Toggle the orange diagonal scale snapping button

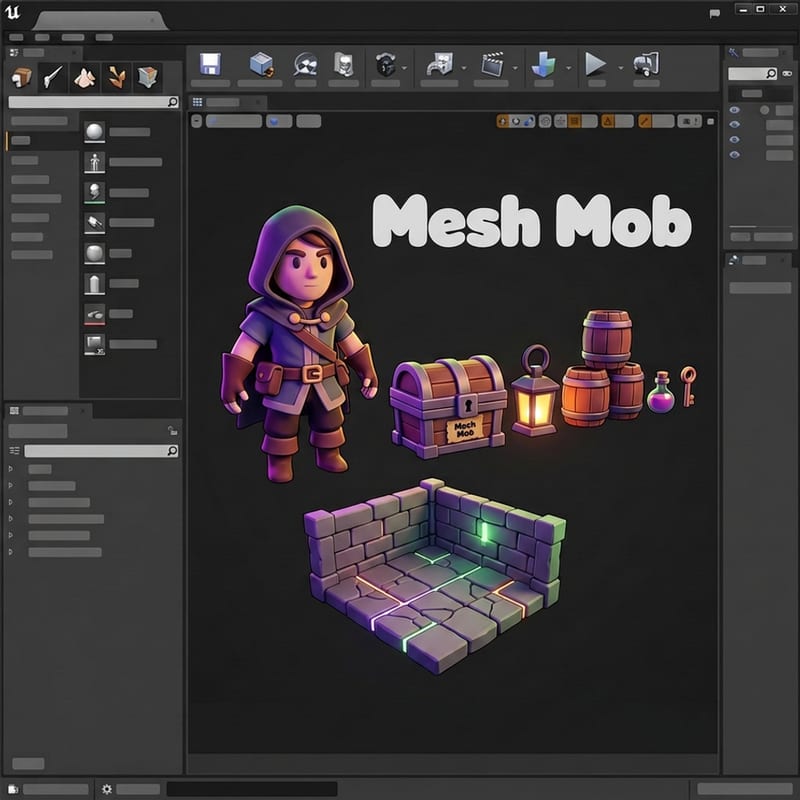coord(644,121)
